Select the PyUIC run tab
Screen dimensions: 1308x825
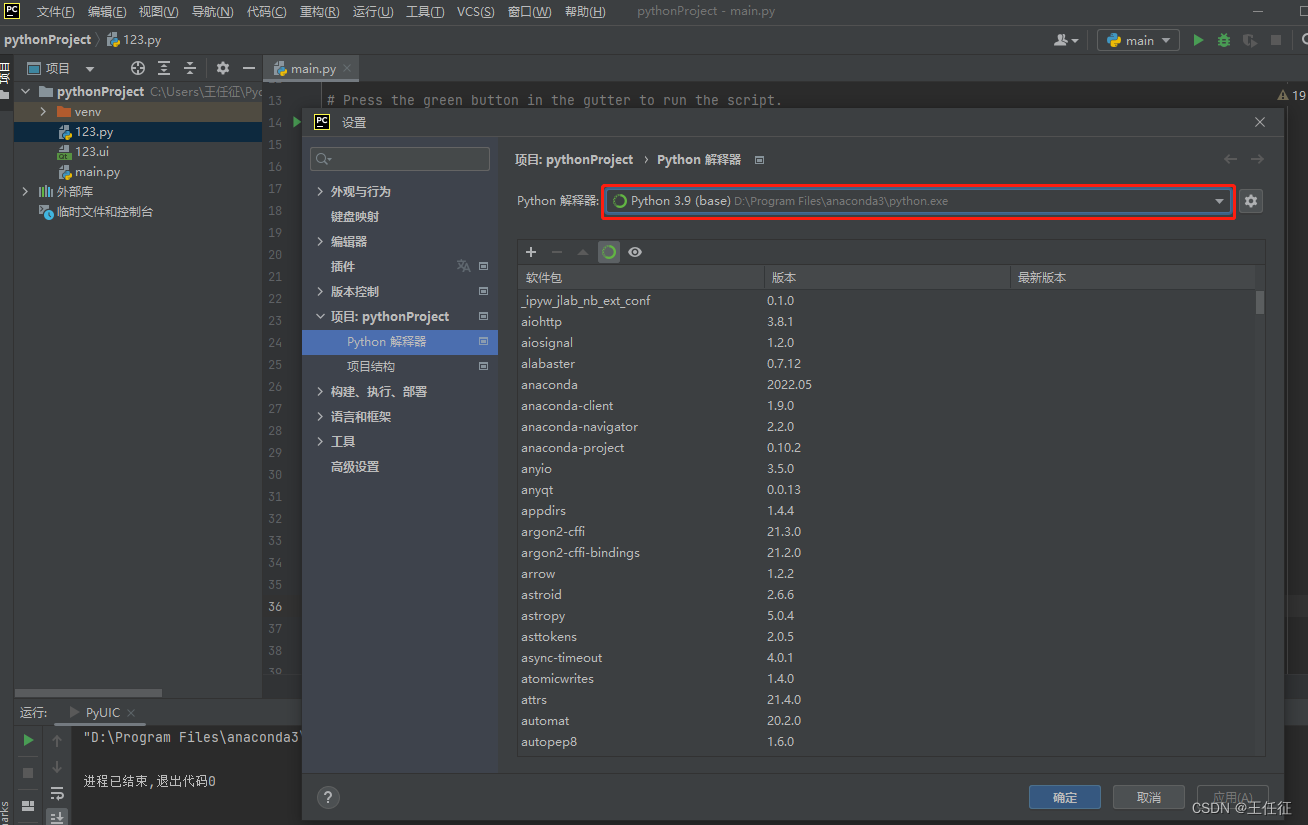(102, 713)
